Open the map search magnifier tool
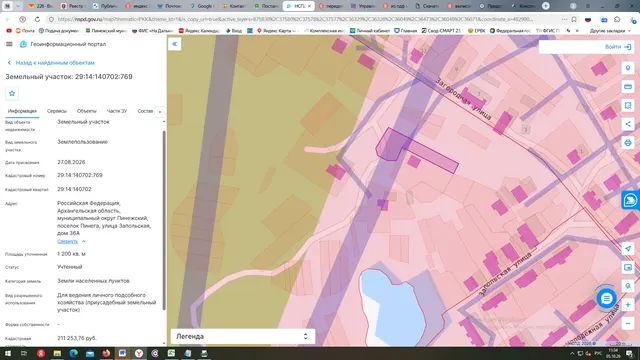 (628, 286)
